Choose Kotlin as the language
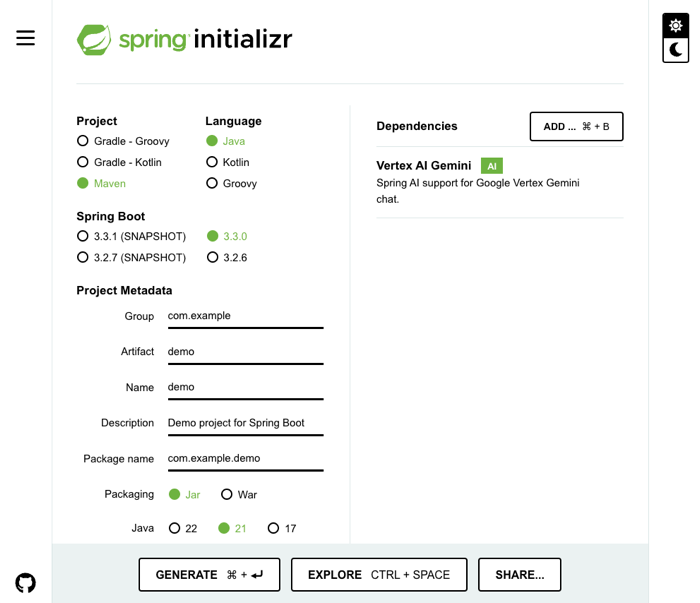This screenshot has width=700, height=603. (212, 162)
